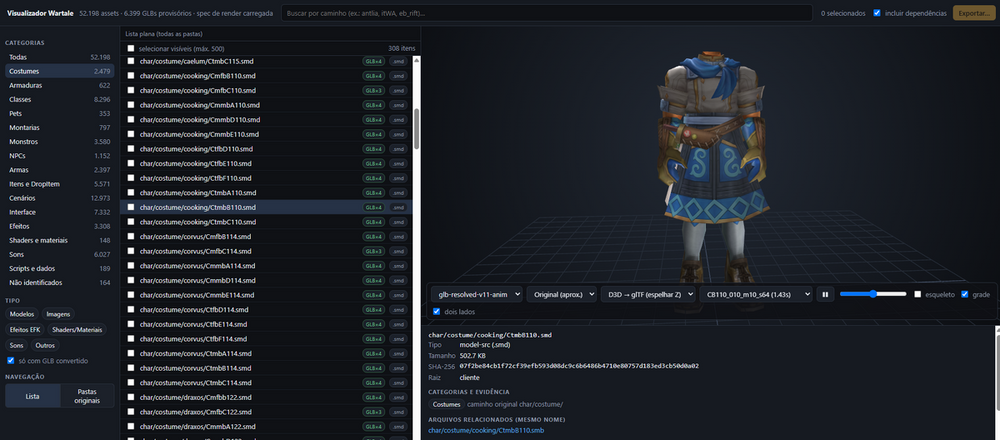This screenshot has height=440, width=1000.
Task: Open the 'glb-resolved-v11-anim' dropdown
Action: (x=477, y=294)
